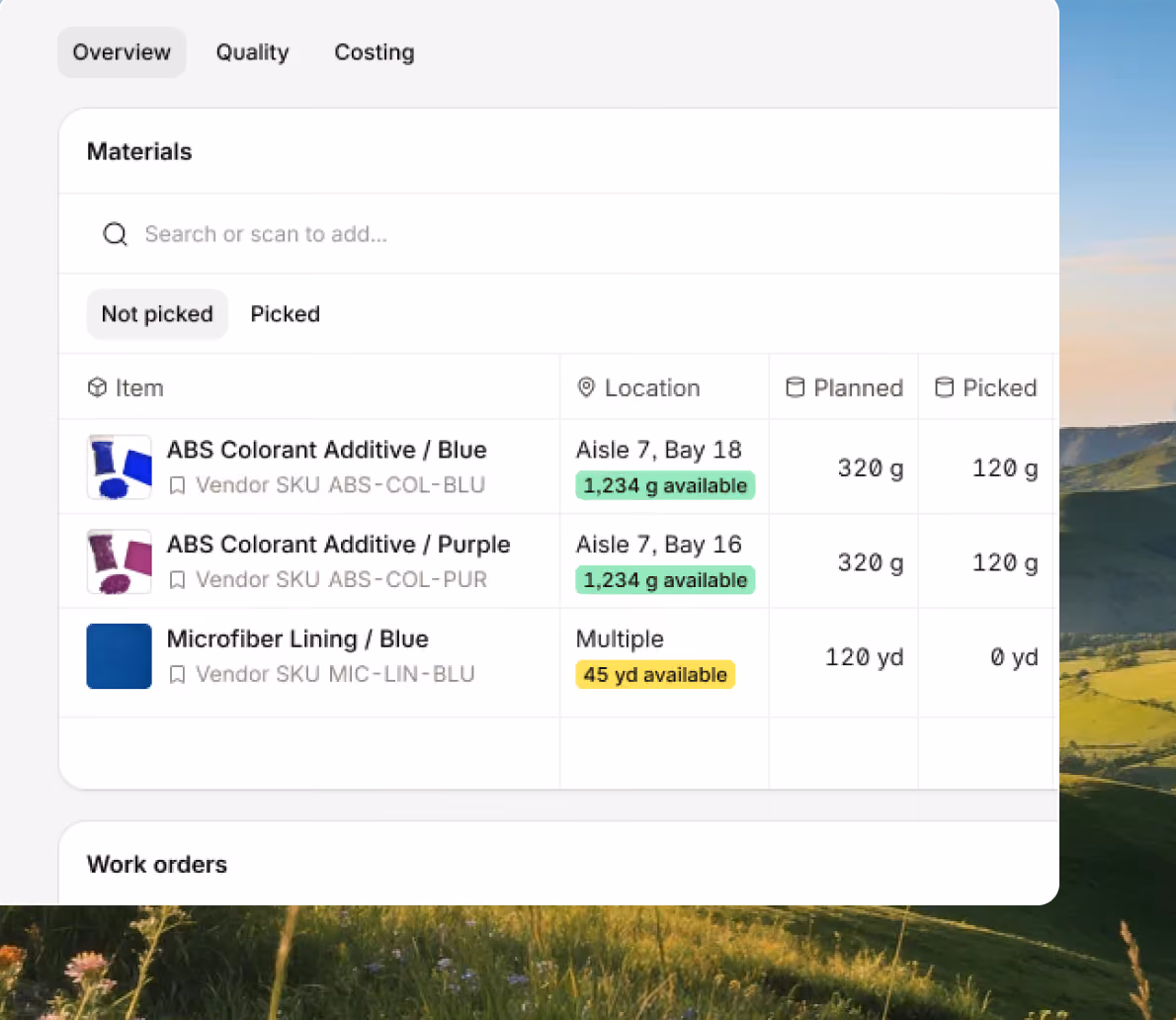Click bookmark icon beside Vendor SKU ABS-COL-BLU
The image size is (1176, 1020).
177,486
